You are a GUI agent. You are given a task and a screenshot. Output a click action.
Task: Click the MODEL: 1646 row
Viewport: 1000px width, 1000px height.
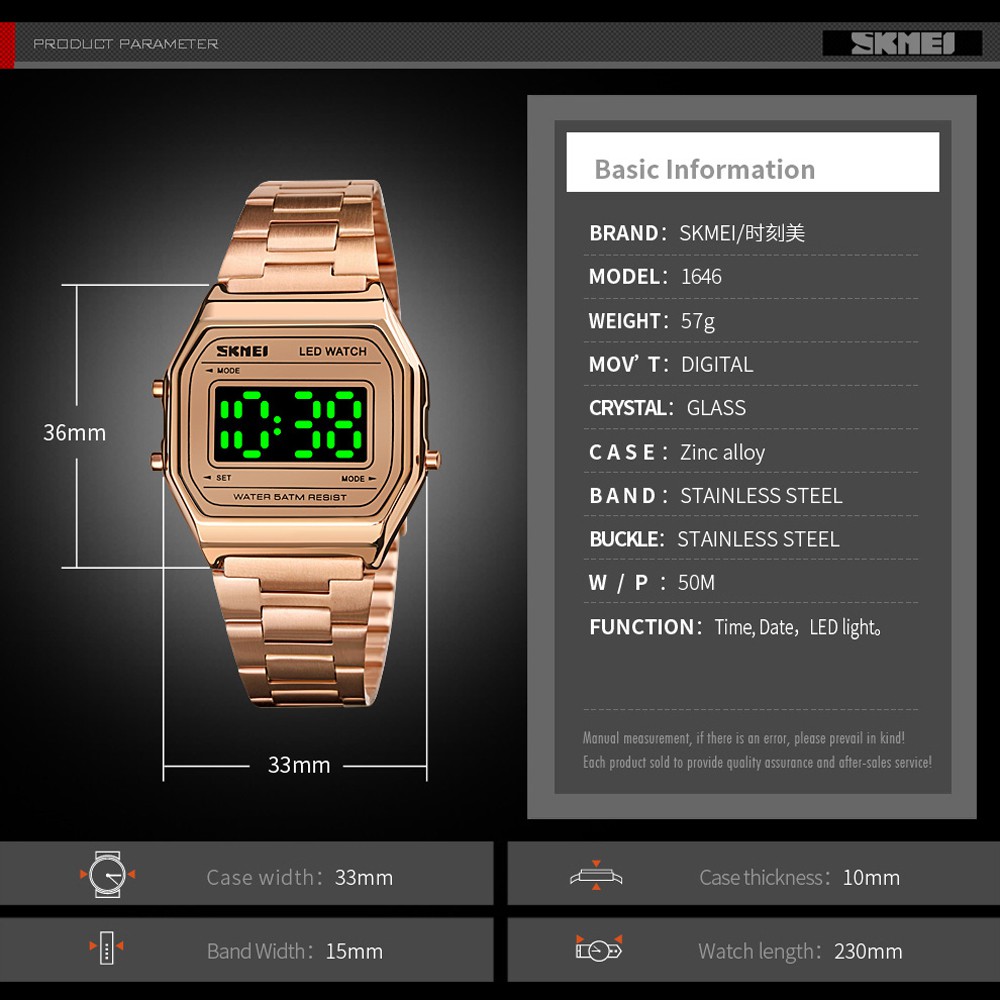tap(655, 277)
